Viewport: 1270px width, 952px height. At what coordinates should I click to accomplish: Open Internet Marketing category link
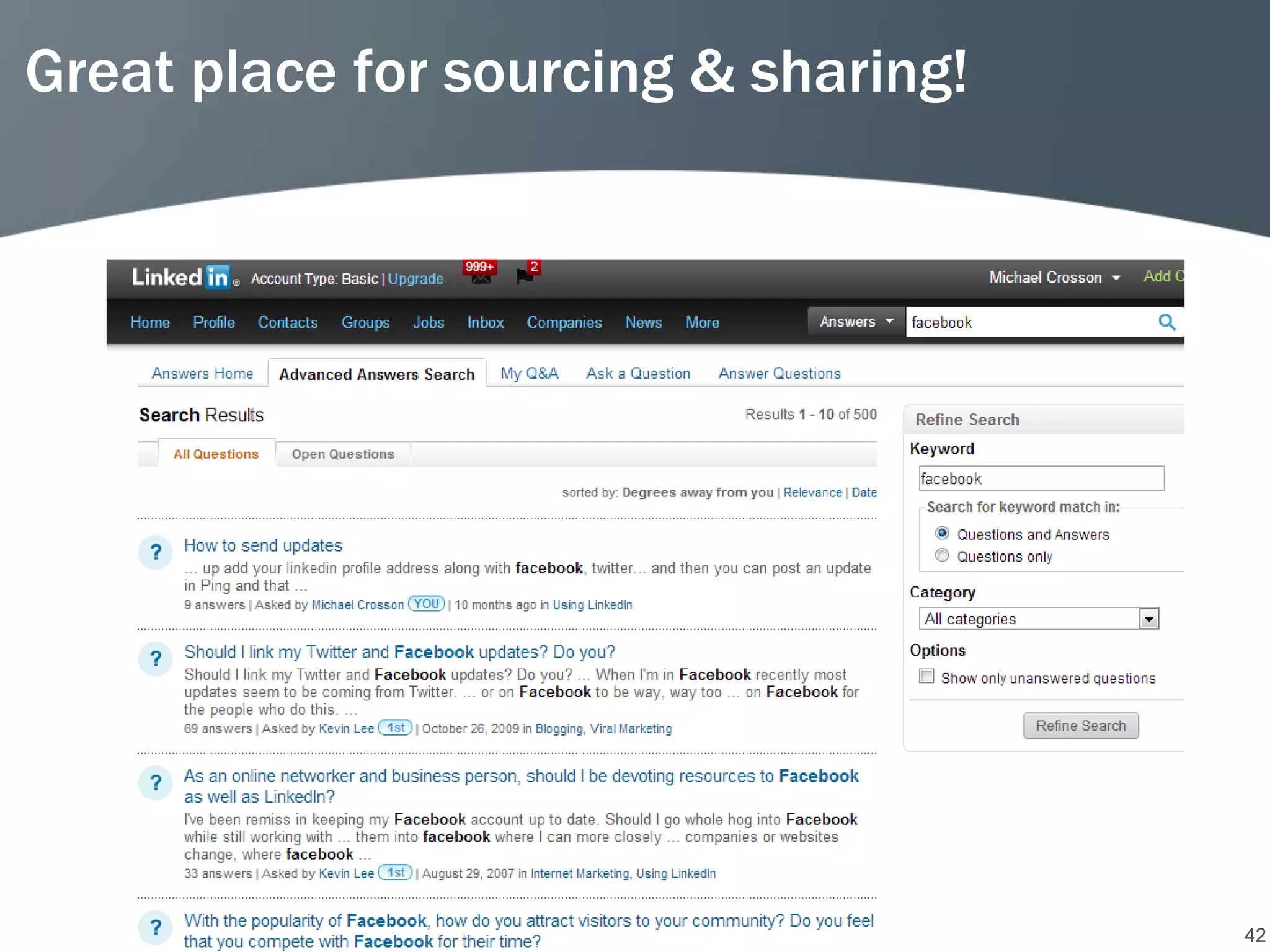580,873
